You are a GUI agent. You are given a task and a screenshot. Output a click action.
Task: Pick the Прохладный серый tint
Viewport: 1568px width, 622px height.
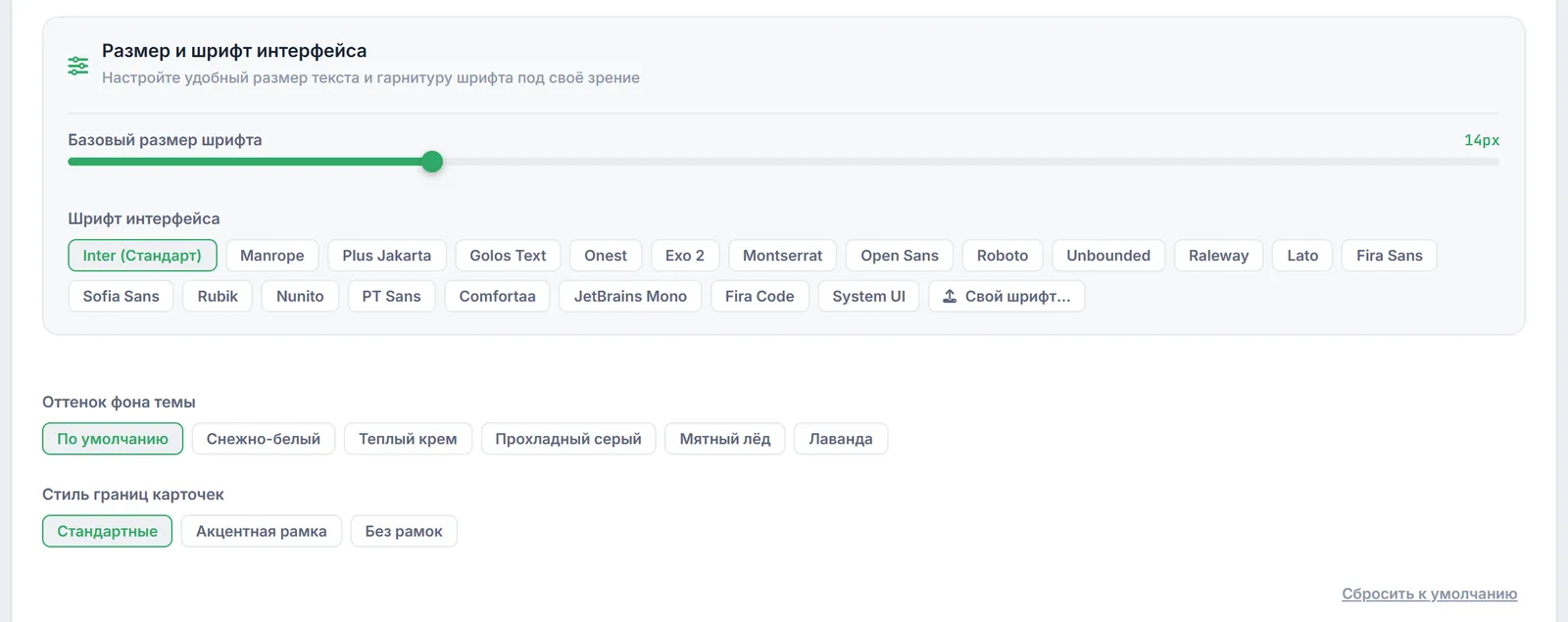click(x=568, y=439)
